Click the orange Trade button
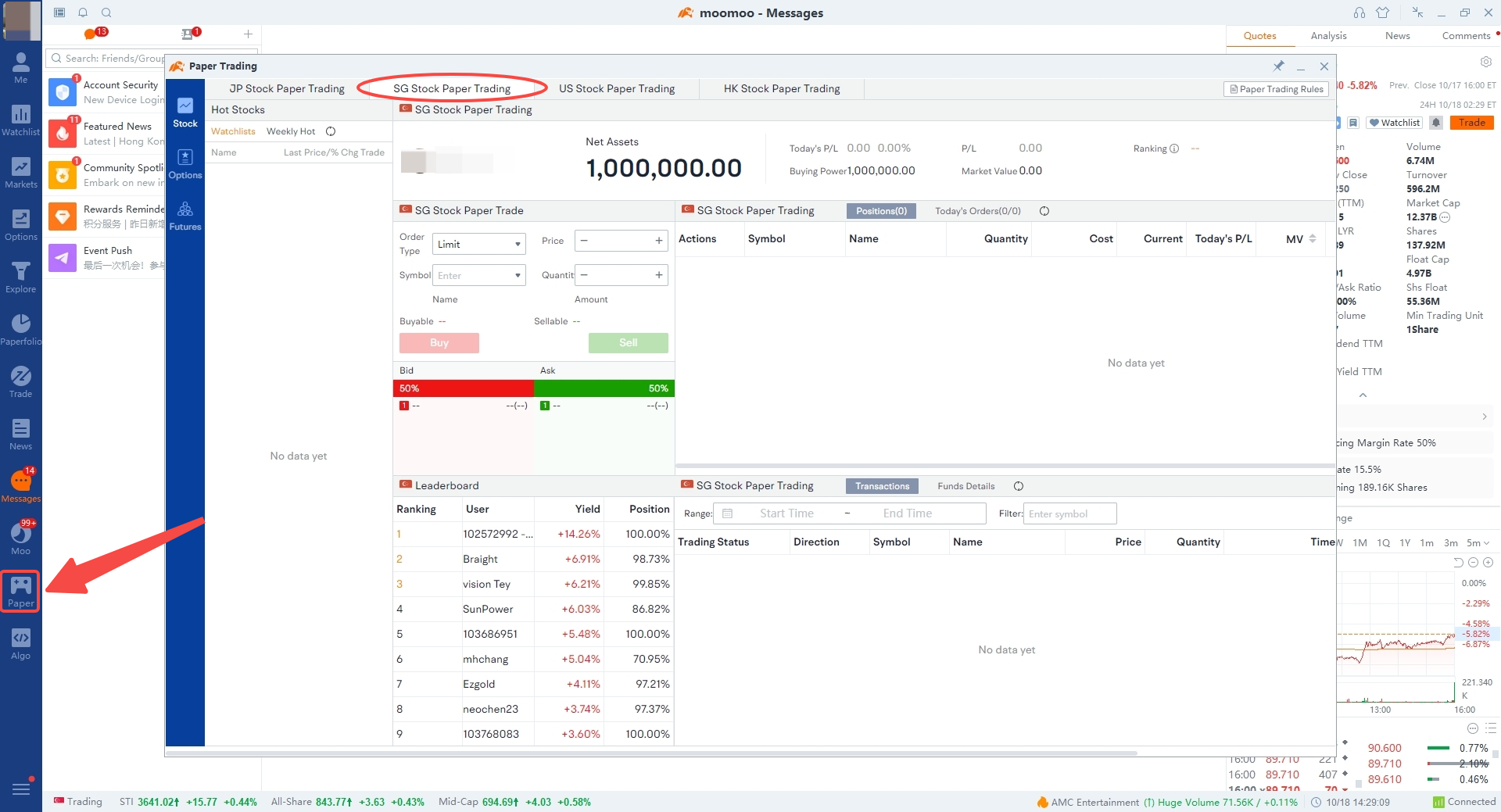Image resolution: width=1501 pixels, height=812 pixels. (1472, 123)
